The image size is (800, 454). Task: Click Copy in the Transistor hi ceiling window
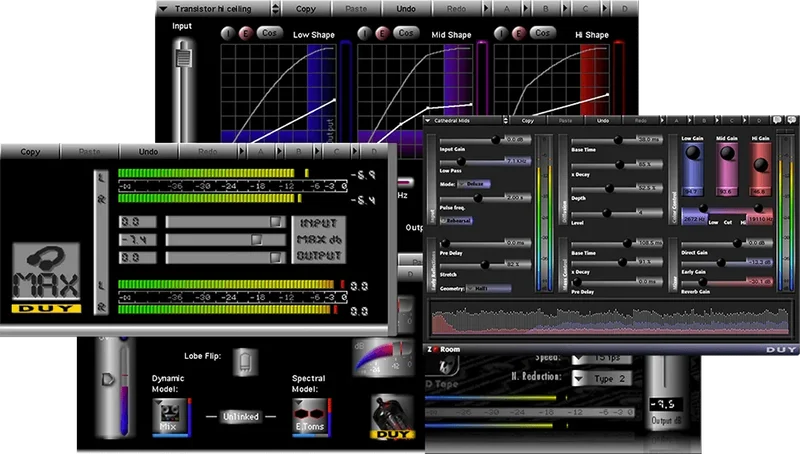point(306,9)
